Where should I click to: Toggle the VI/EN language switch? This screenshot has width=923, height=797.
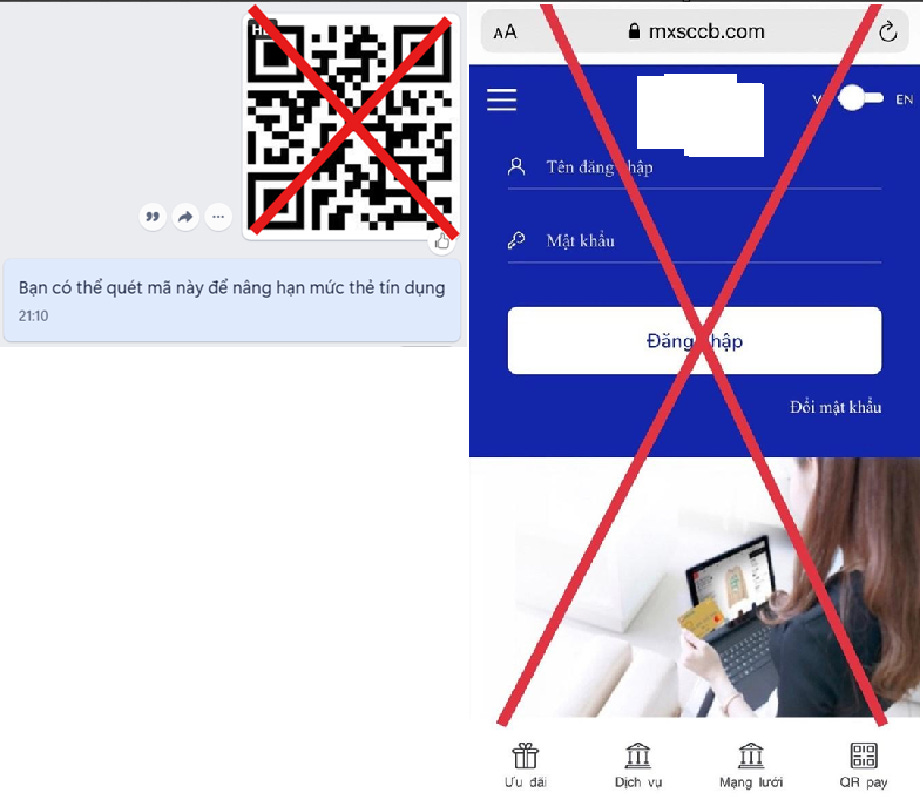860,98
